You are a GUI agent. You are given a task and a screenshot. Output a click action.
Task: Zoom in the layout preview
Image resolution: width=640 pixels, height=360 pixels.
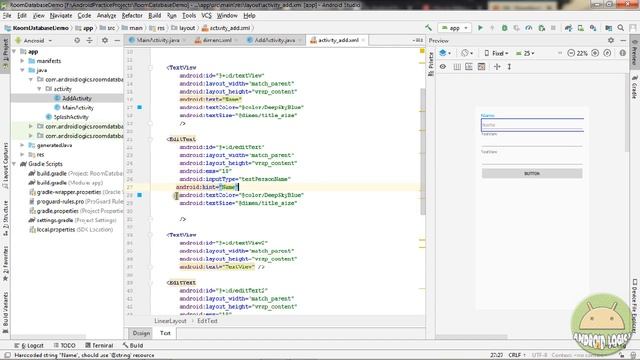pos(595,53)
